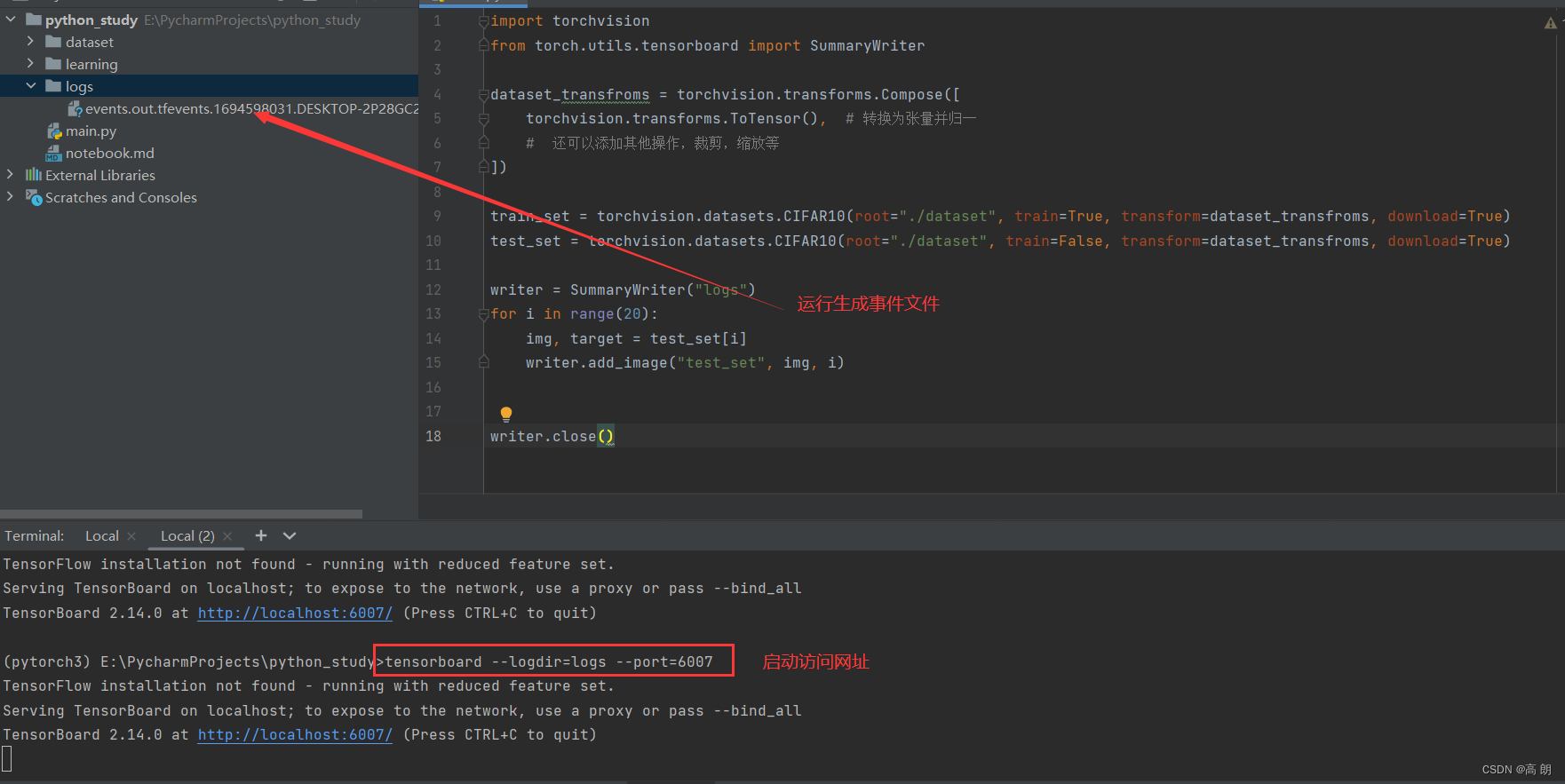Open the bottom localhost:6007 link
1565x784 pixels.
point(295,734)
